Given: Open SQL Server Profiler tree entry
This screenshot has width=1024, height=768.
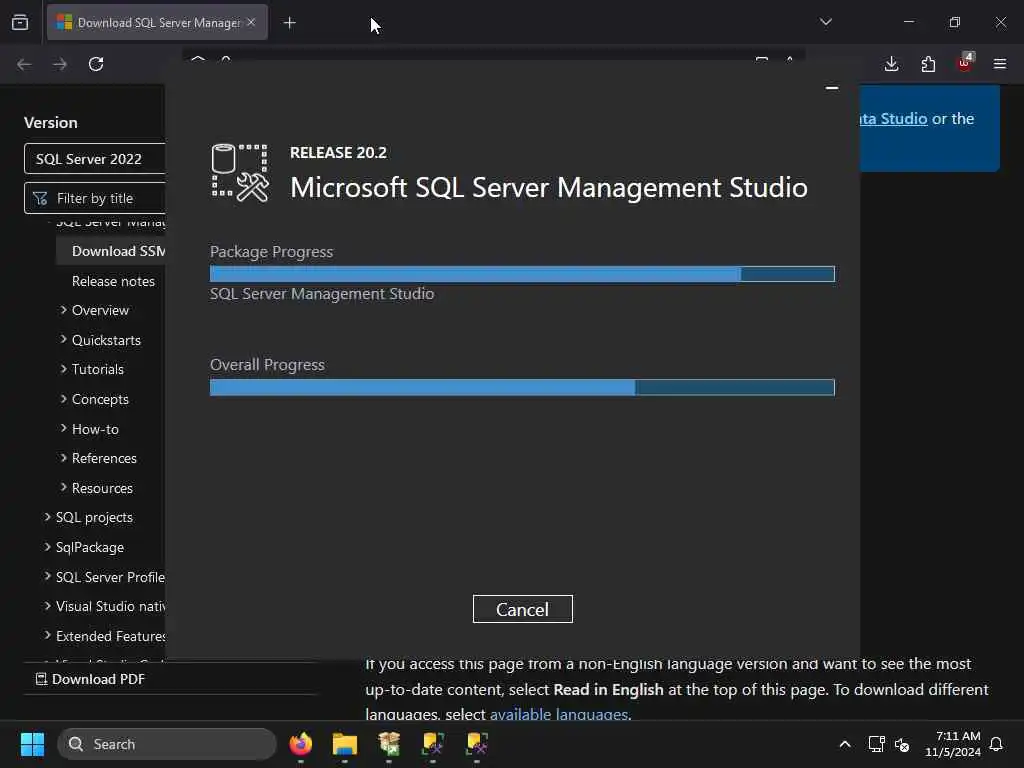Looking at the screenshot, I should click(110, 577).
